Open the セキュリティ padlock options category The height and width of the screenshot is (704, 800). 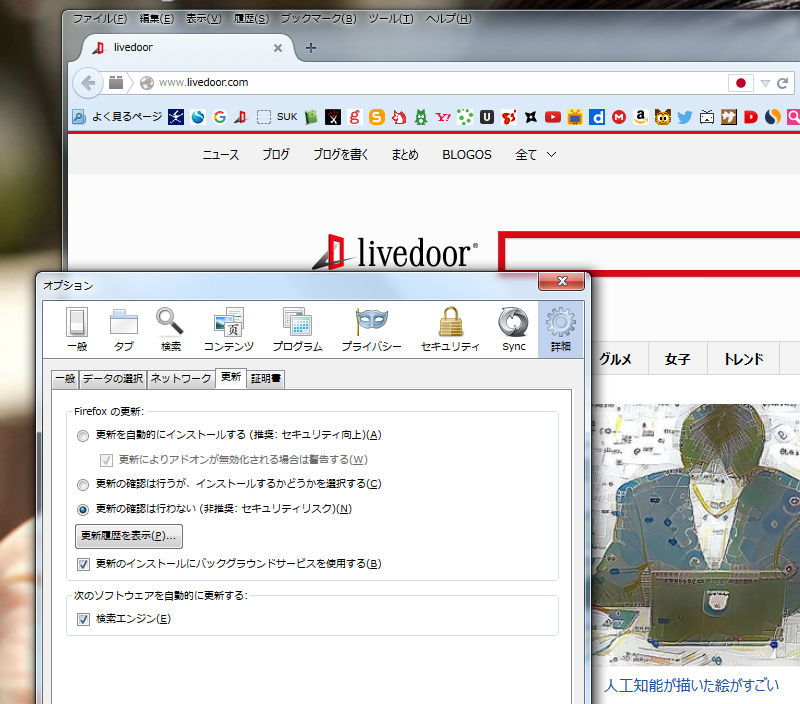tap(450, 329)
